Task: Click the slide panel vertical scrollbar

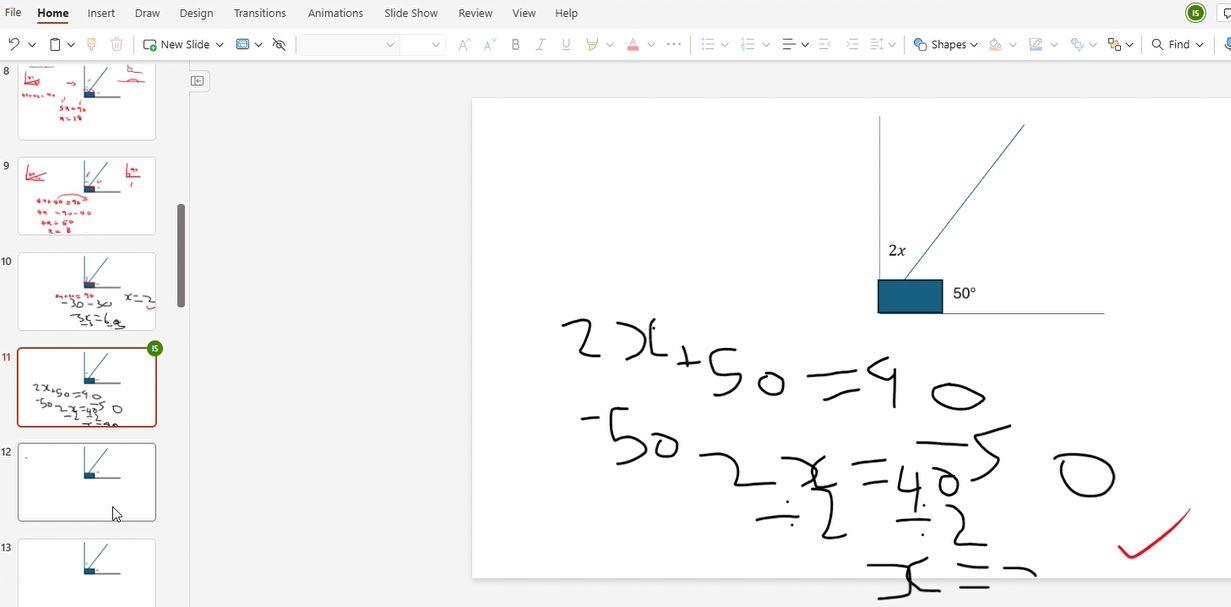Action: pyautogui.click(x=181, y=255)
